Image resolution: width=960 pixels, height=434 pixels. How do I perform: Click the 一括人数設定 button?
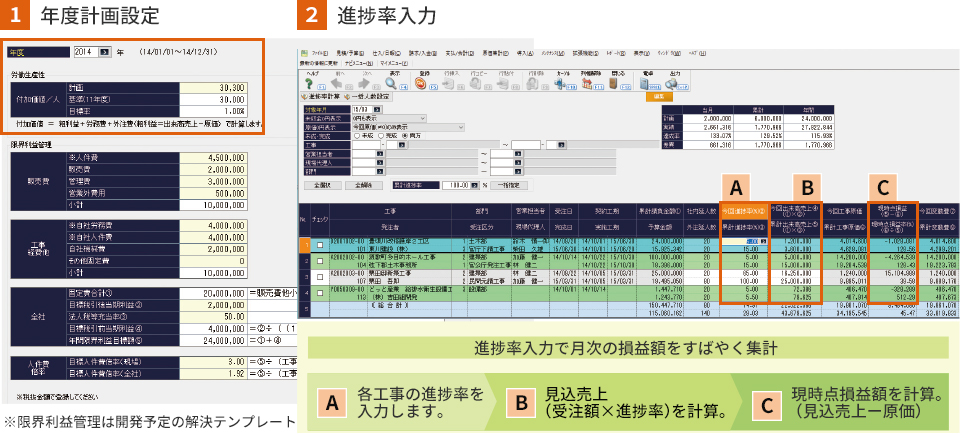click(367, 96)
